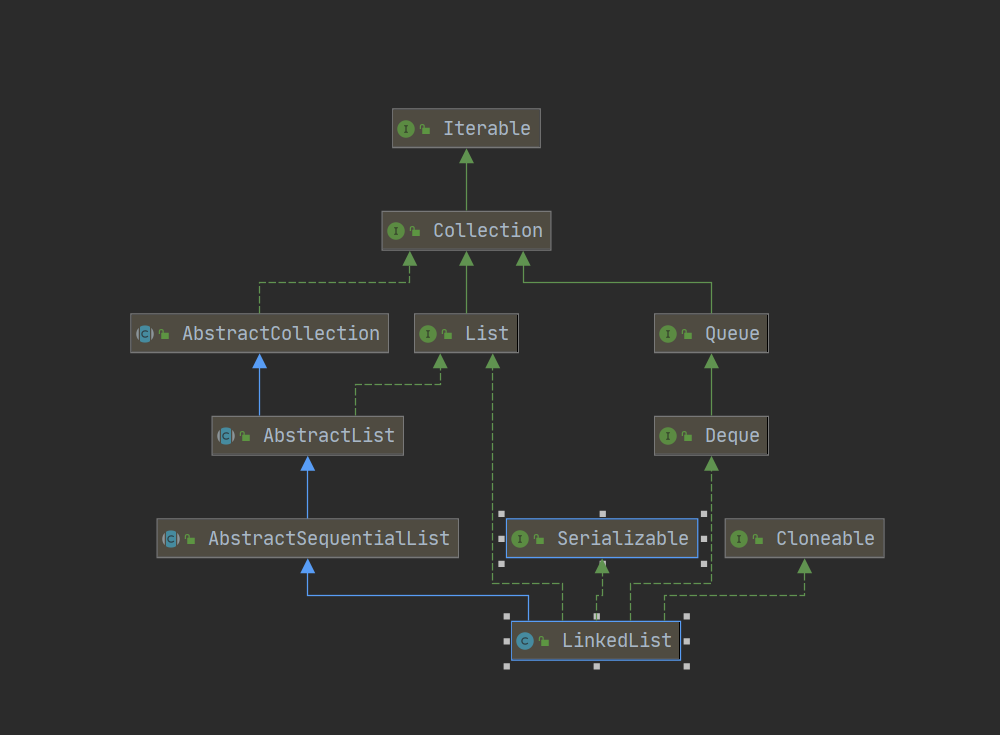Image resolution: width=1000 pixels, height=735 pixels.
Task: Click the interface icon next to Queue
Action: [x=668, y=334]
